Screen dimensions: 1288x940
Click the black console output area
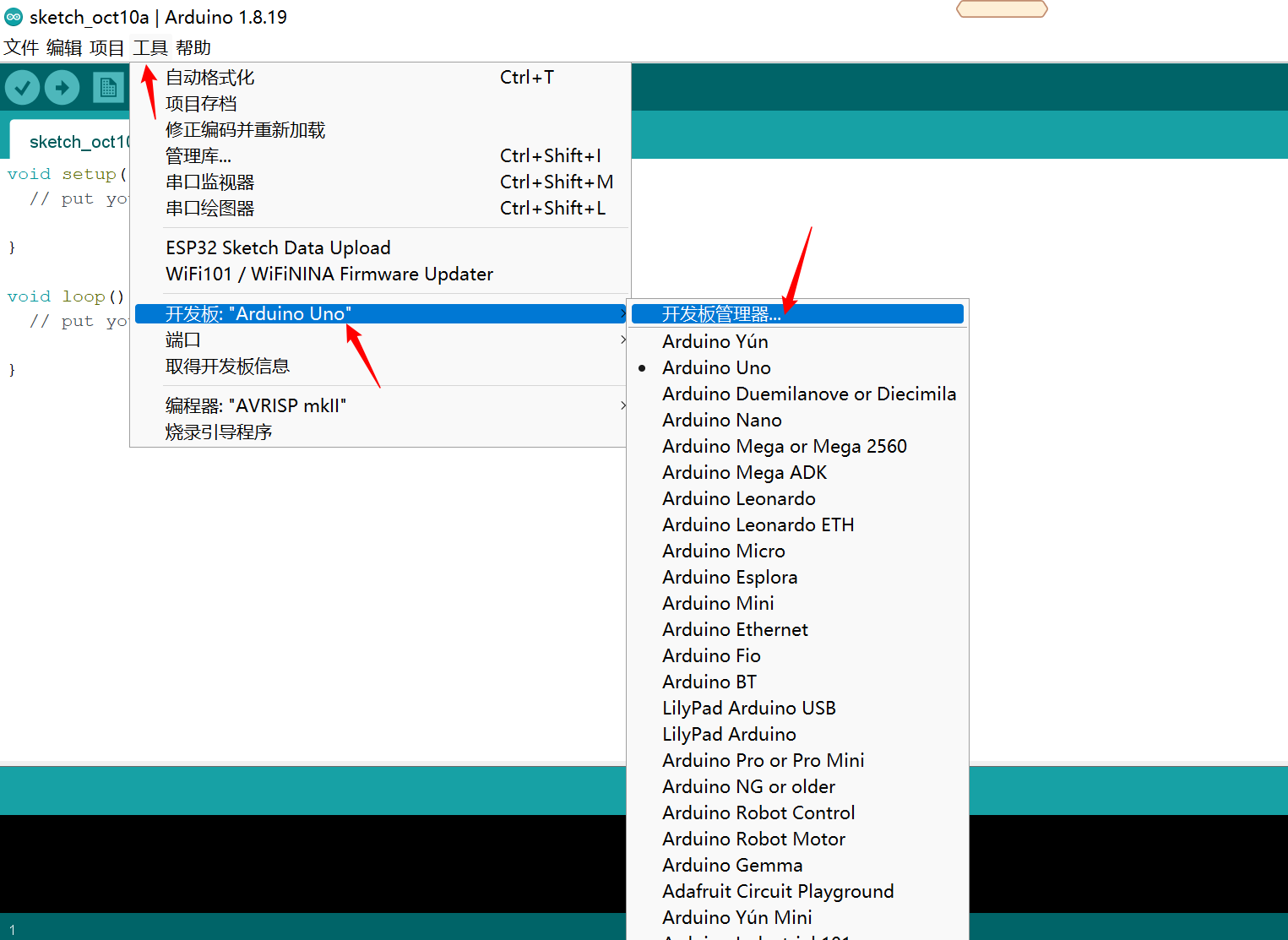tap(312, 863)
